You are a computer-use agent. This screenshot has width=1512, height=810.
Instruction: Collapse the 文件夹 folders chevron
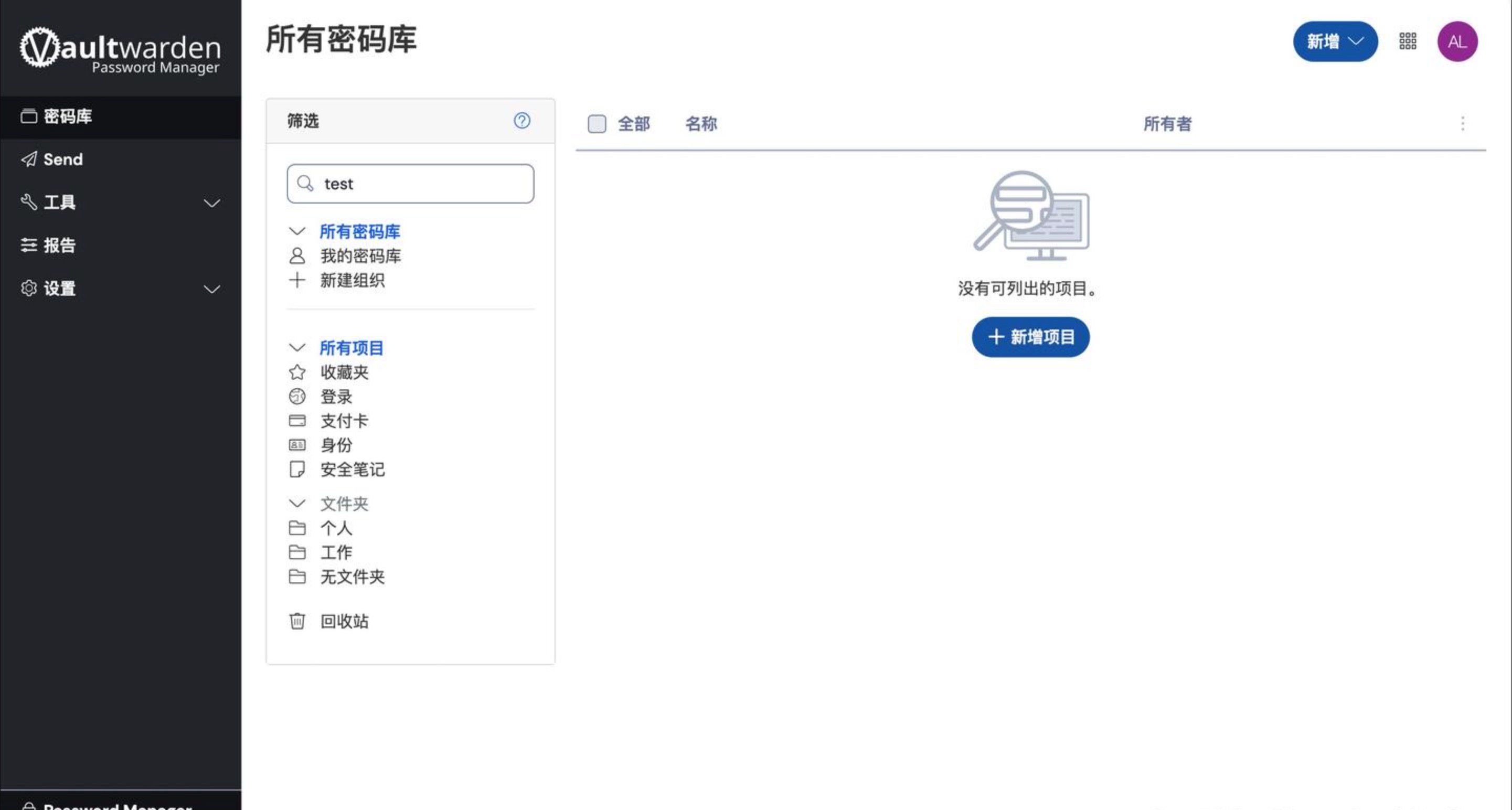pos(297,503)
